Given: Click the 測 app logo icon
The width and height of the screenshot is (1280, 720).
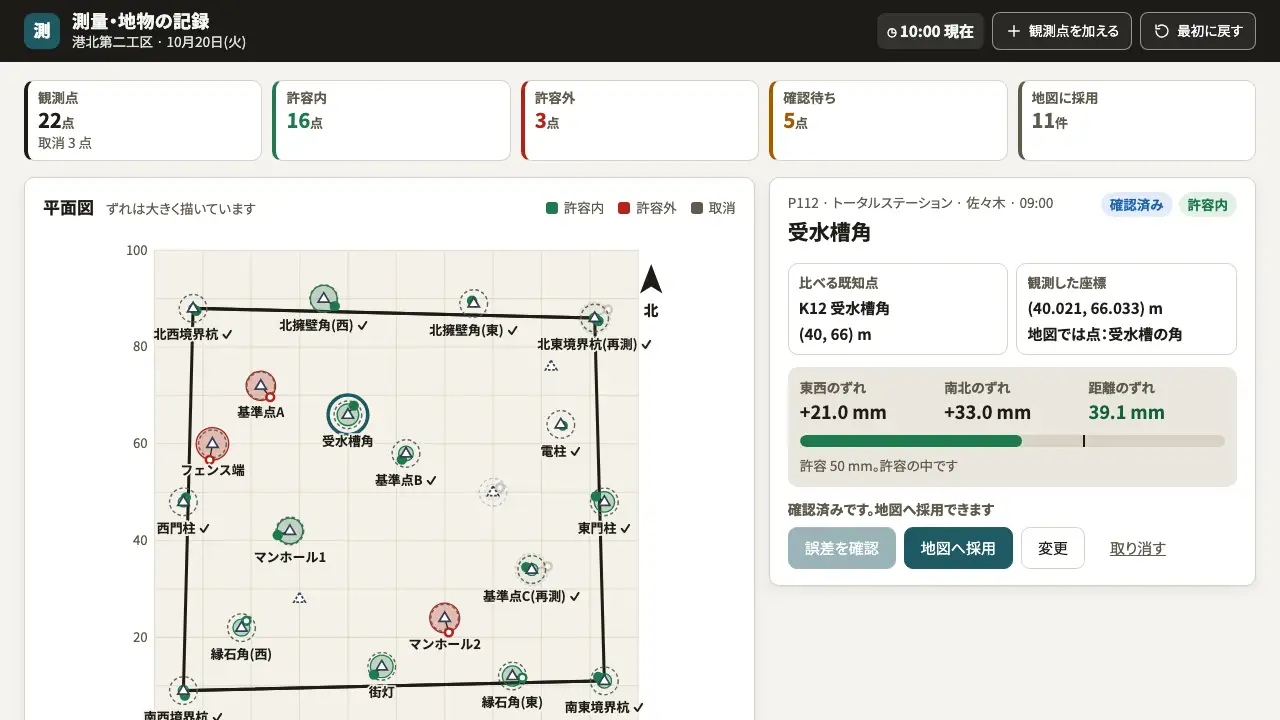Looking at the screenshot, I should pos(42,31).
